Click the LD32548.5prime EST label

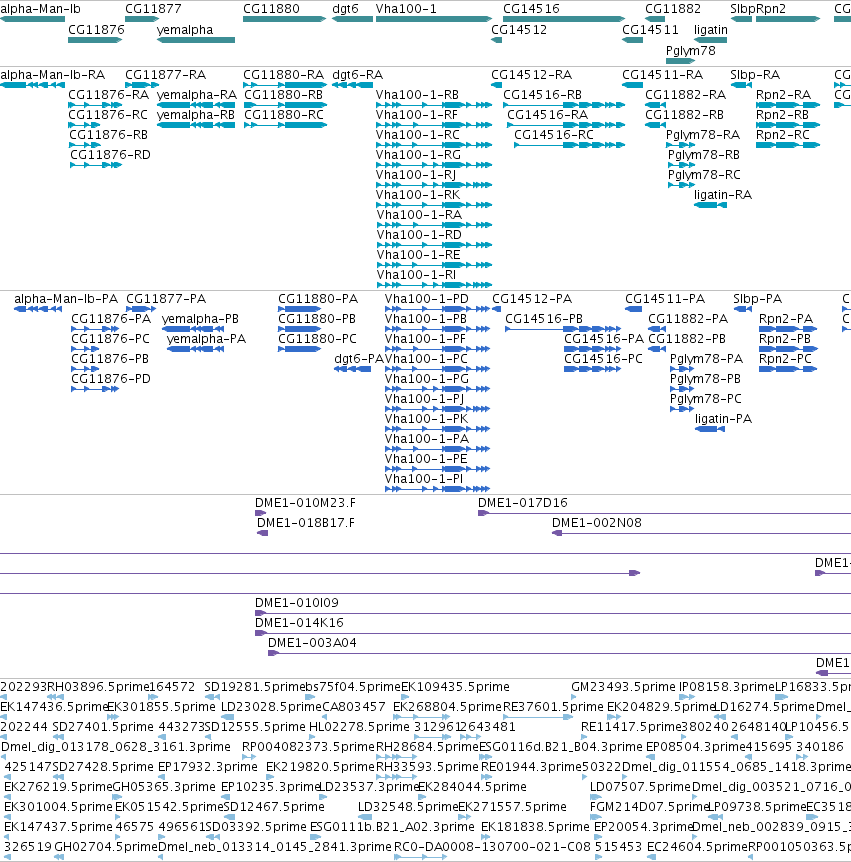[408, 807]
